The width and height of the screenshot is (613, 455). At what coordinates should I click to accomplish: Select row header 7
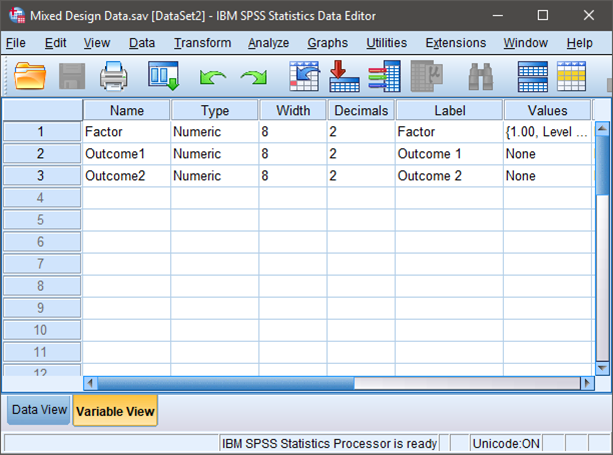point(42,263)
